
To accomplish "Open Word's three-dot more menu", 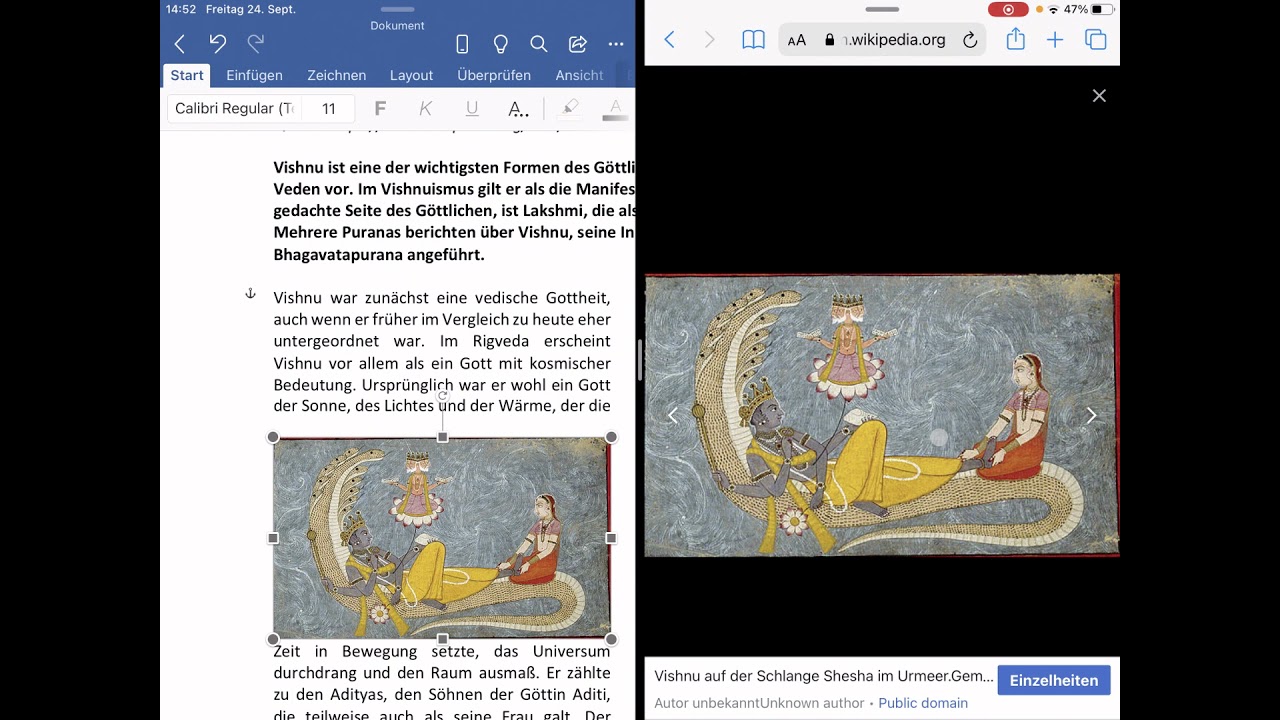I will pyautogui.click(x=616, y=44).
